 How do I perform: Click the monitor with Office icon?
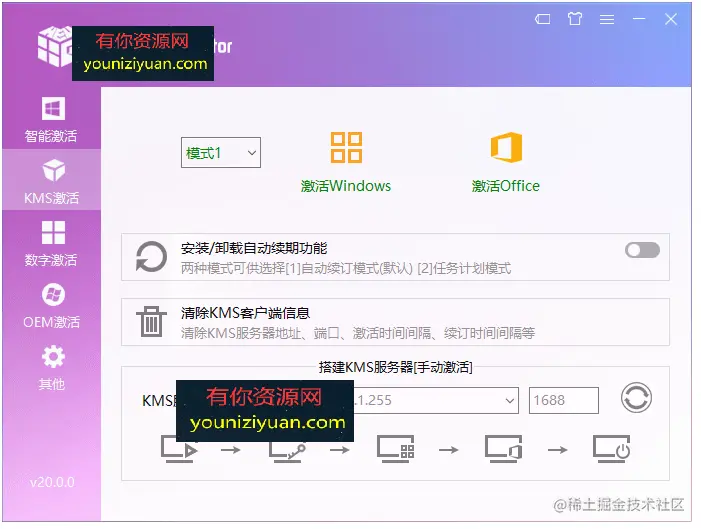pyautogui.click(x=504, y=449)
